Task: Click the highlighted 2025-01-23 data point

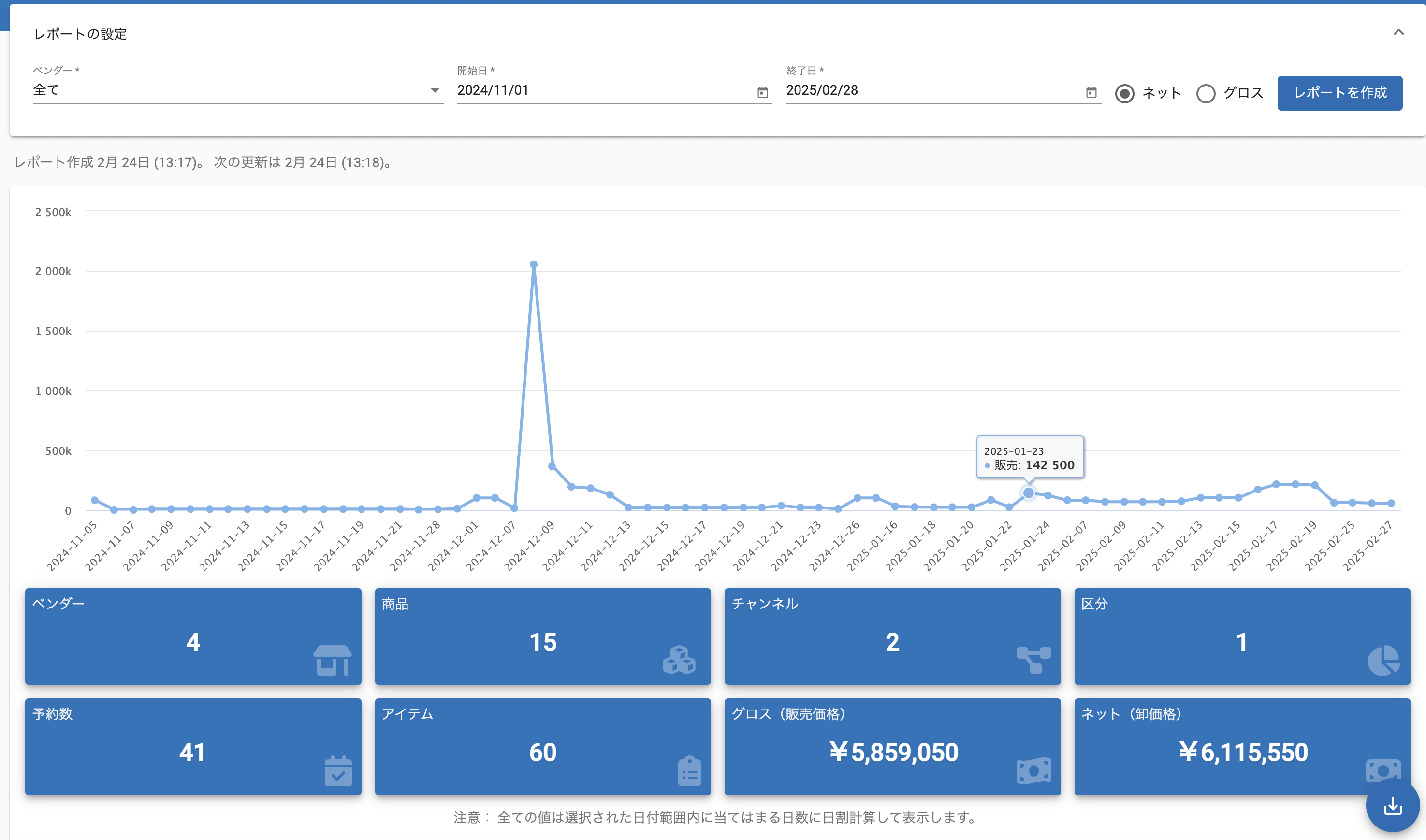Action: pos(1028,493)
